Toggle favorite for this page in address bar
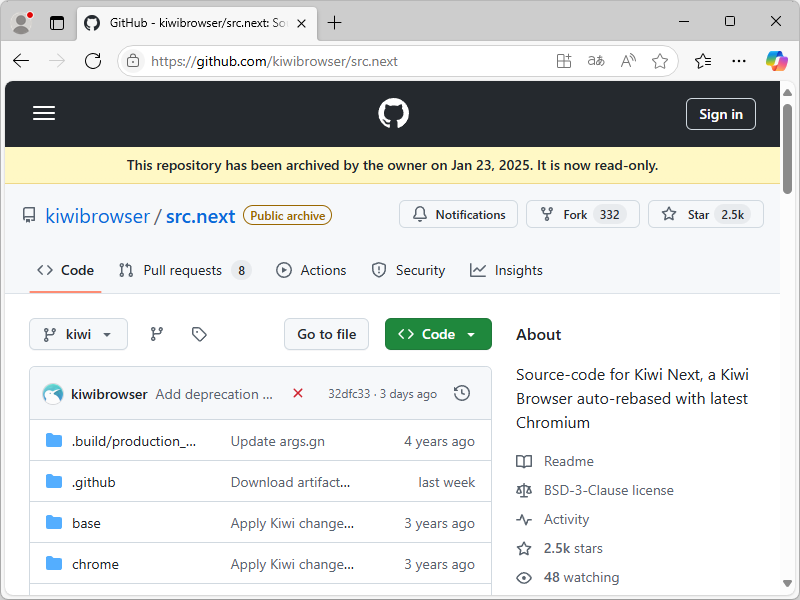Image resolution: width=800 pixels, height=600 pixels. pyautogui.click(x=660, y=61)
